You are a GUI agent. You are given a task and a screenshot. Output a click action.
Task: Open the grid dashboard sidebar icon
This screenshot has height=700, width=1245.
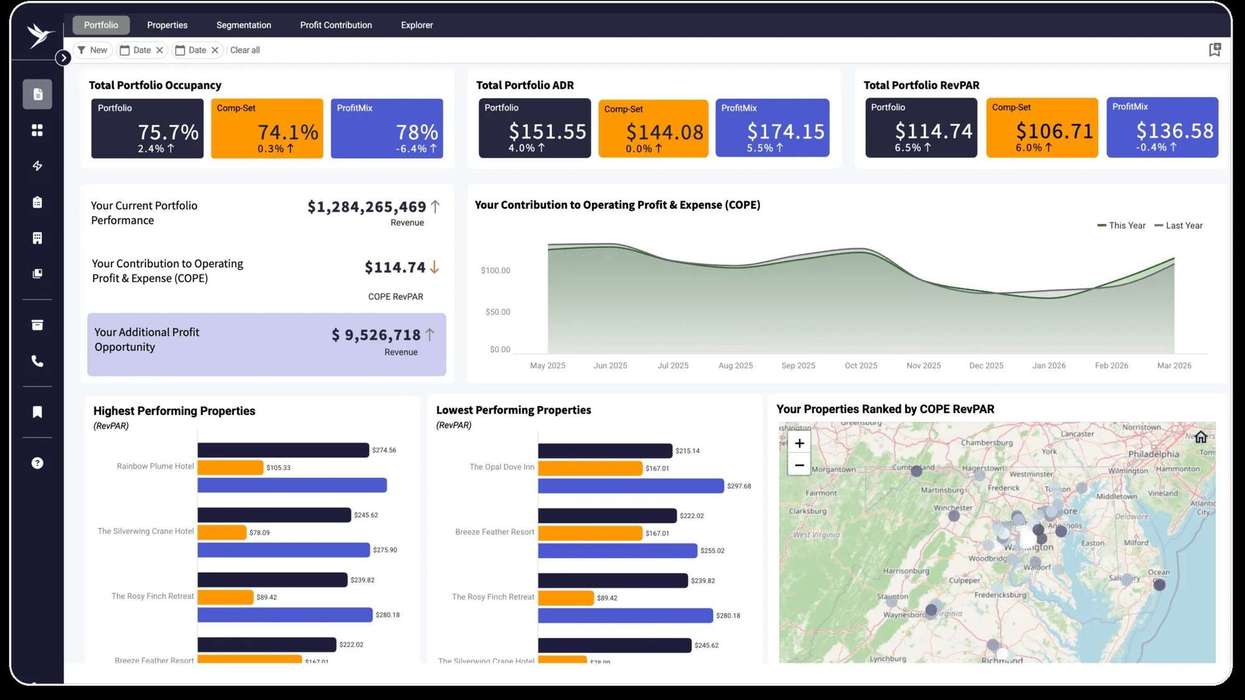pyautogui.click(x=37, y=130)
